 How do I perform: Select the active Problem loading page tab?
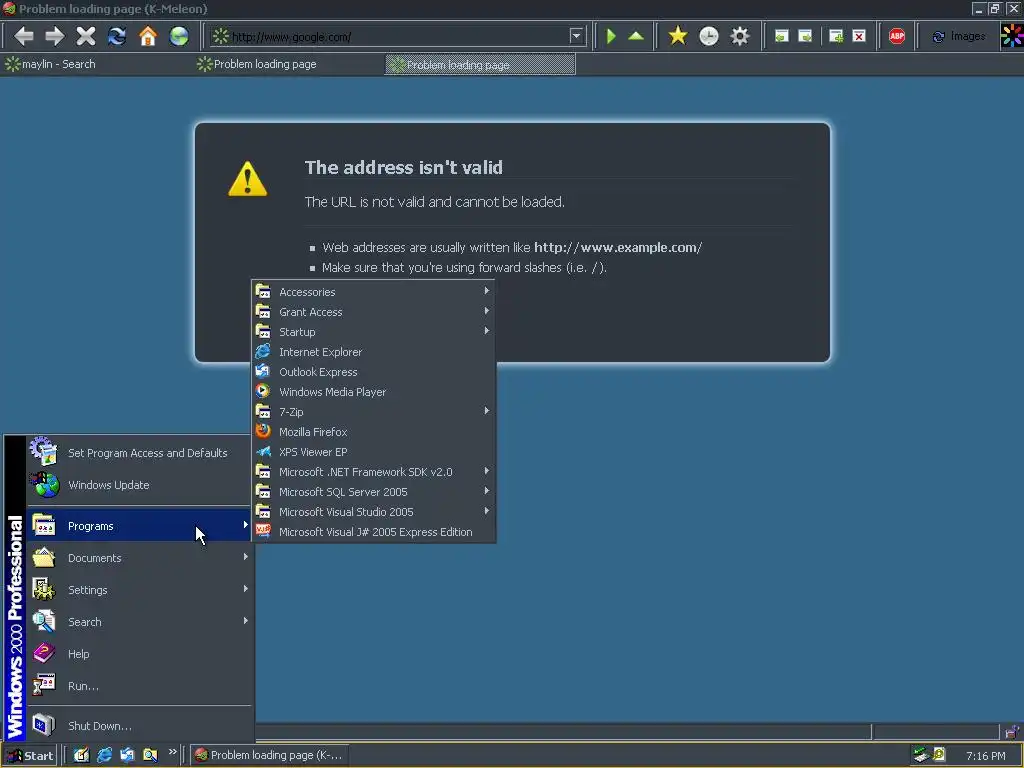tap(480, 65)
